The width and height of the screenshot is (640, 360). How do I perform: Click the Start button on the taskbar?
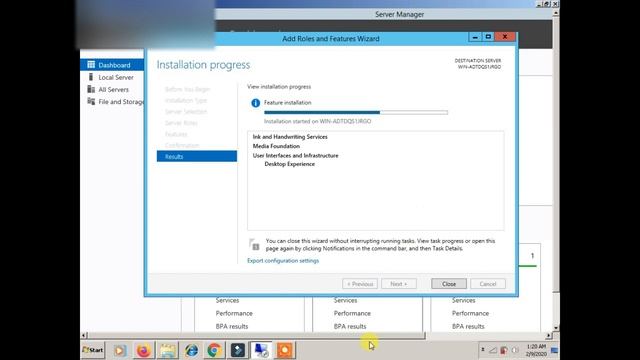(93, 350)
